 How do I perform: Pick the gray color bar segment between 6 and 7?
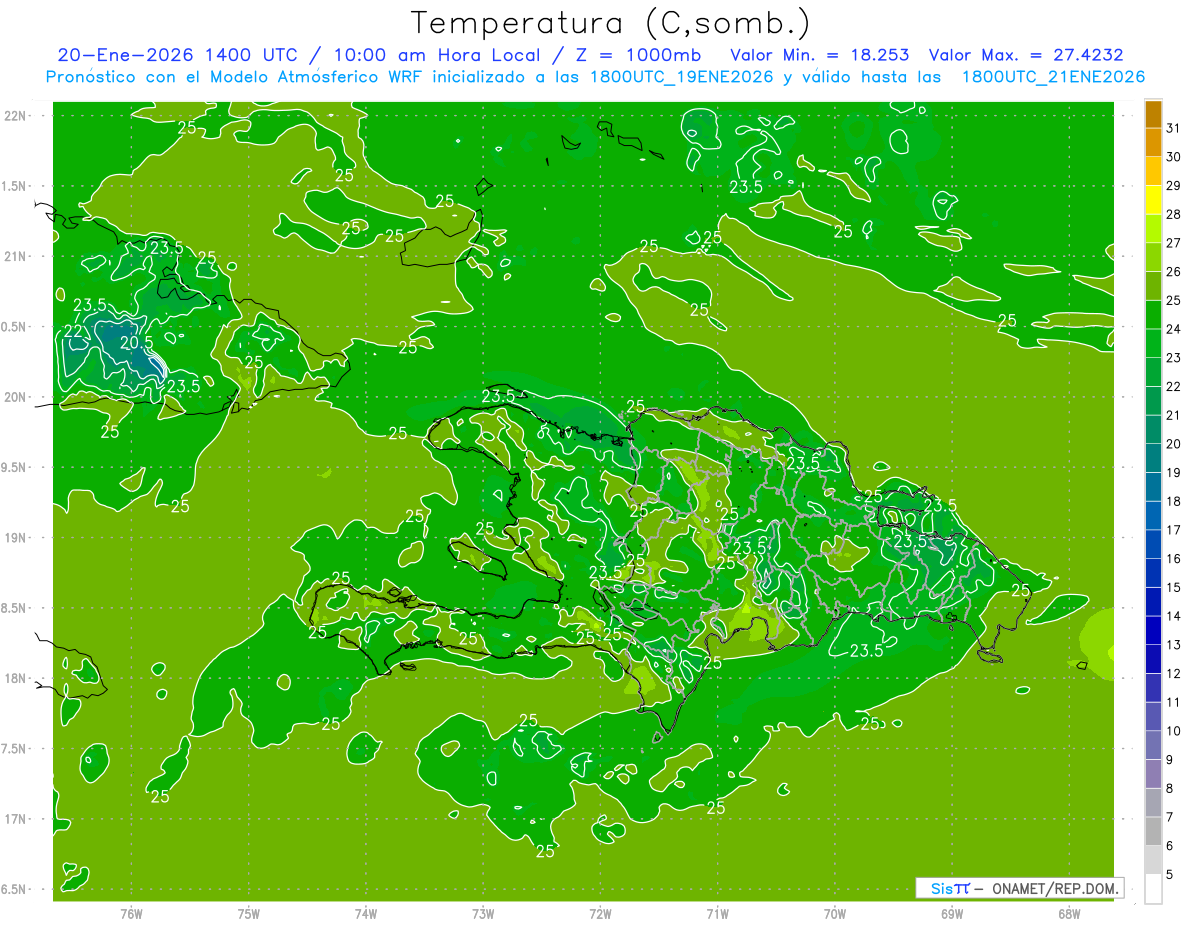[1153, 832]
